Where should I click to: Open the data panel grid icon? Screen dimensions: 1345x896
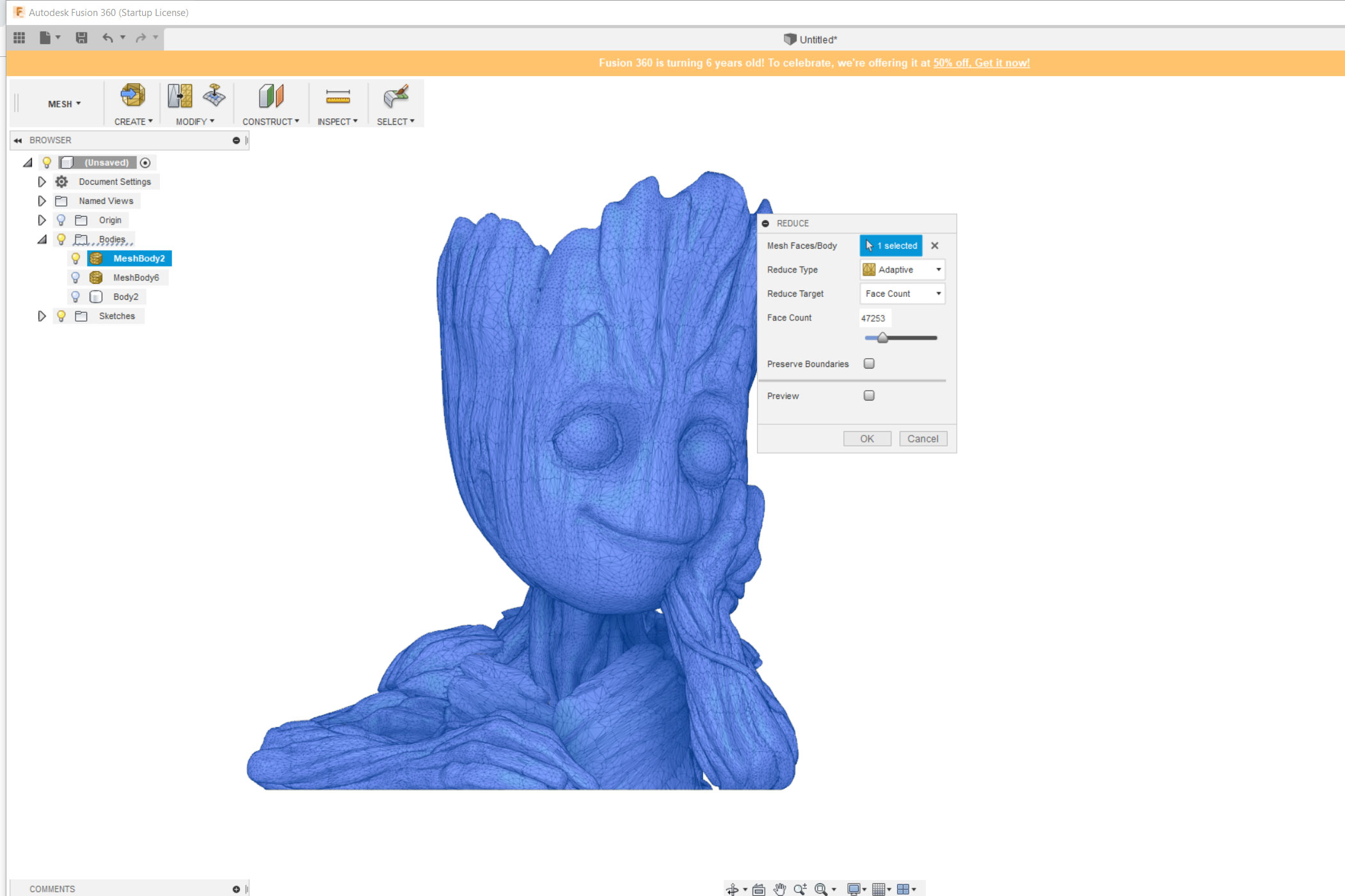19,38
